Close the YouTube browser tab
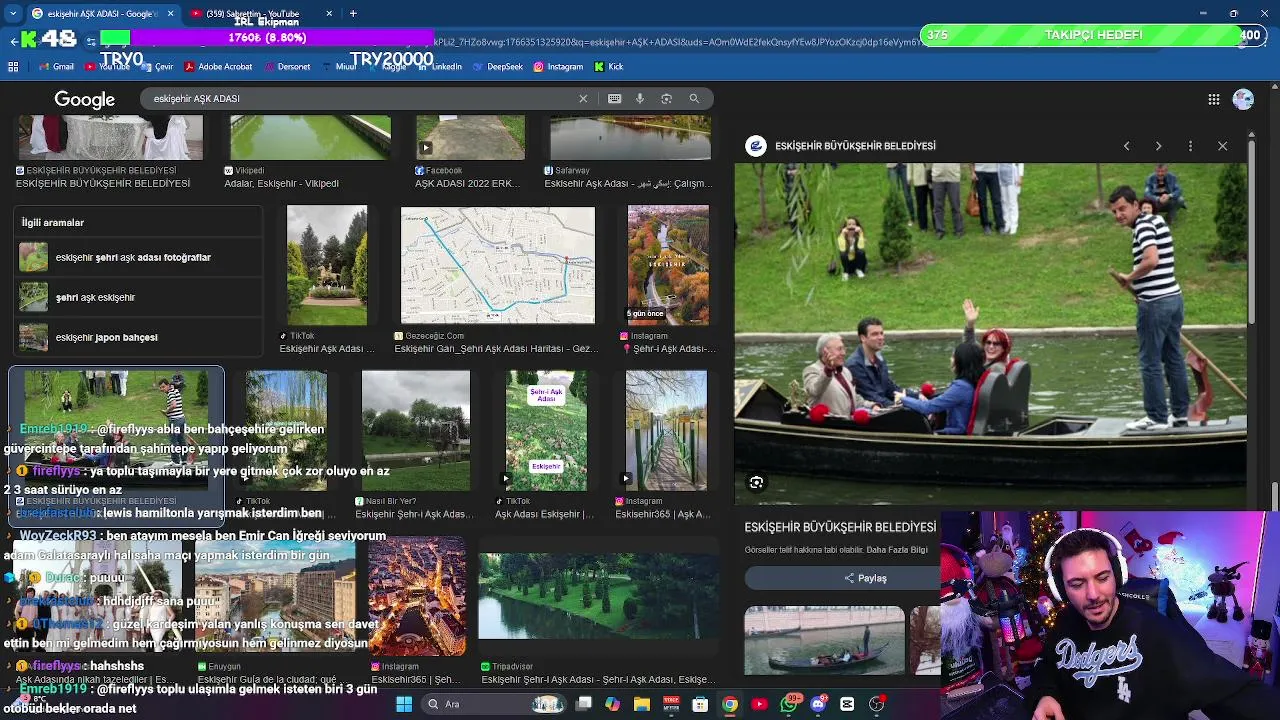The width and height of the screenshot is (1280, 720). (x=329, y=13)
